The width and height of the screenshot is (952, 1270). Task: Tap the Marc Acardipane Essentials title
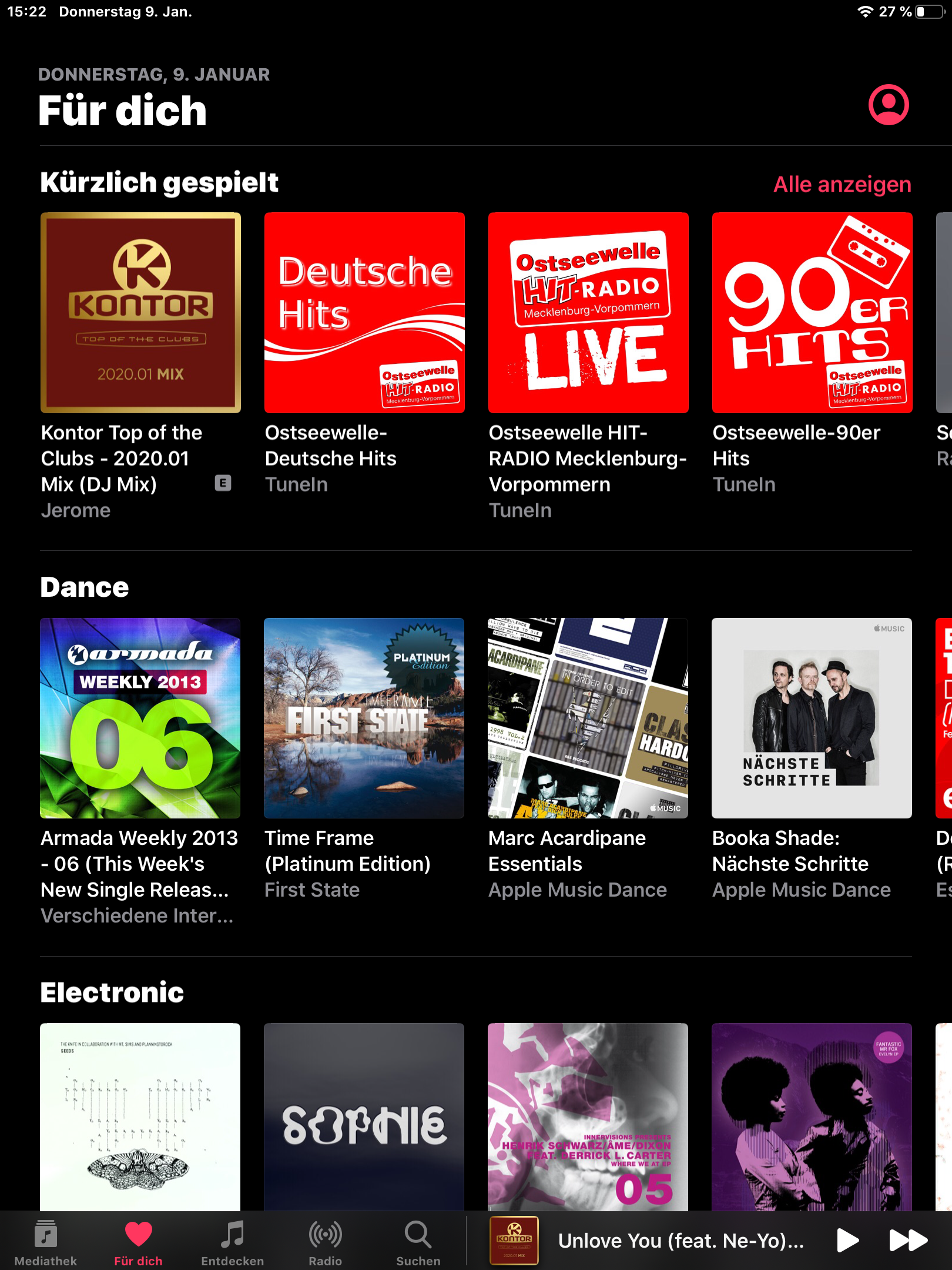[x=567, y=851]
